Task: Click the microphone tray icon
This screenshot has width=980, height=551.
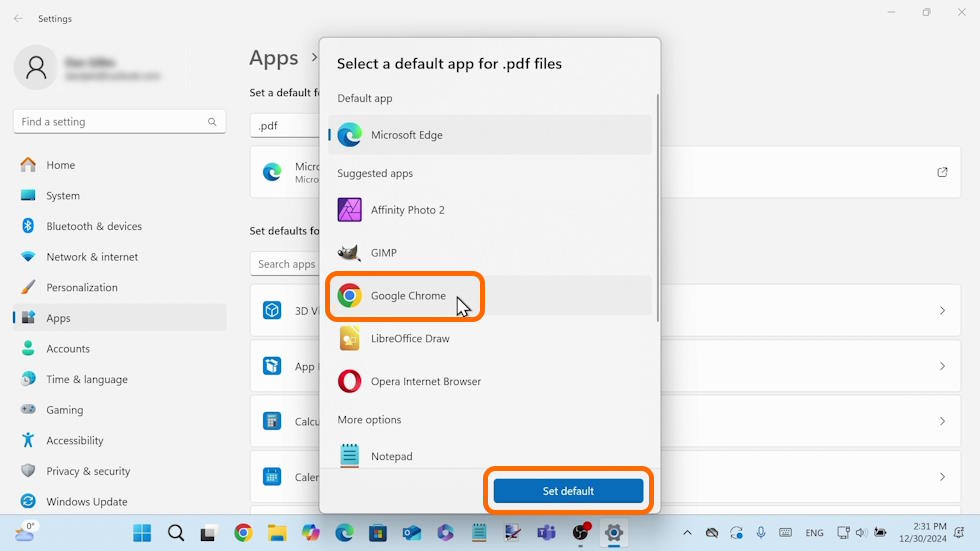Action: [x=761, y=533]
